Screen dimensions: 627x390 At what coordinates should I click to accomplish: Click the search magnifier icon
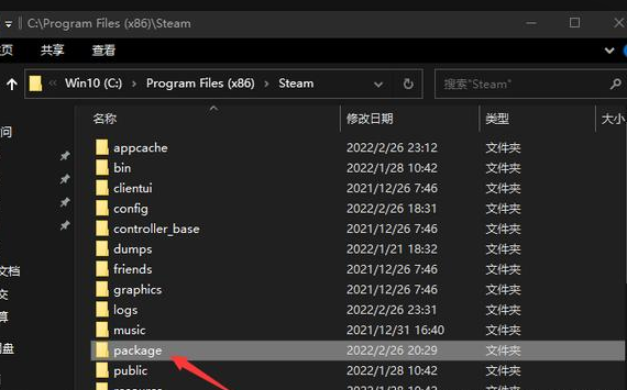point(615,84)
